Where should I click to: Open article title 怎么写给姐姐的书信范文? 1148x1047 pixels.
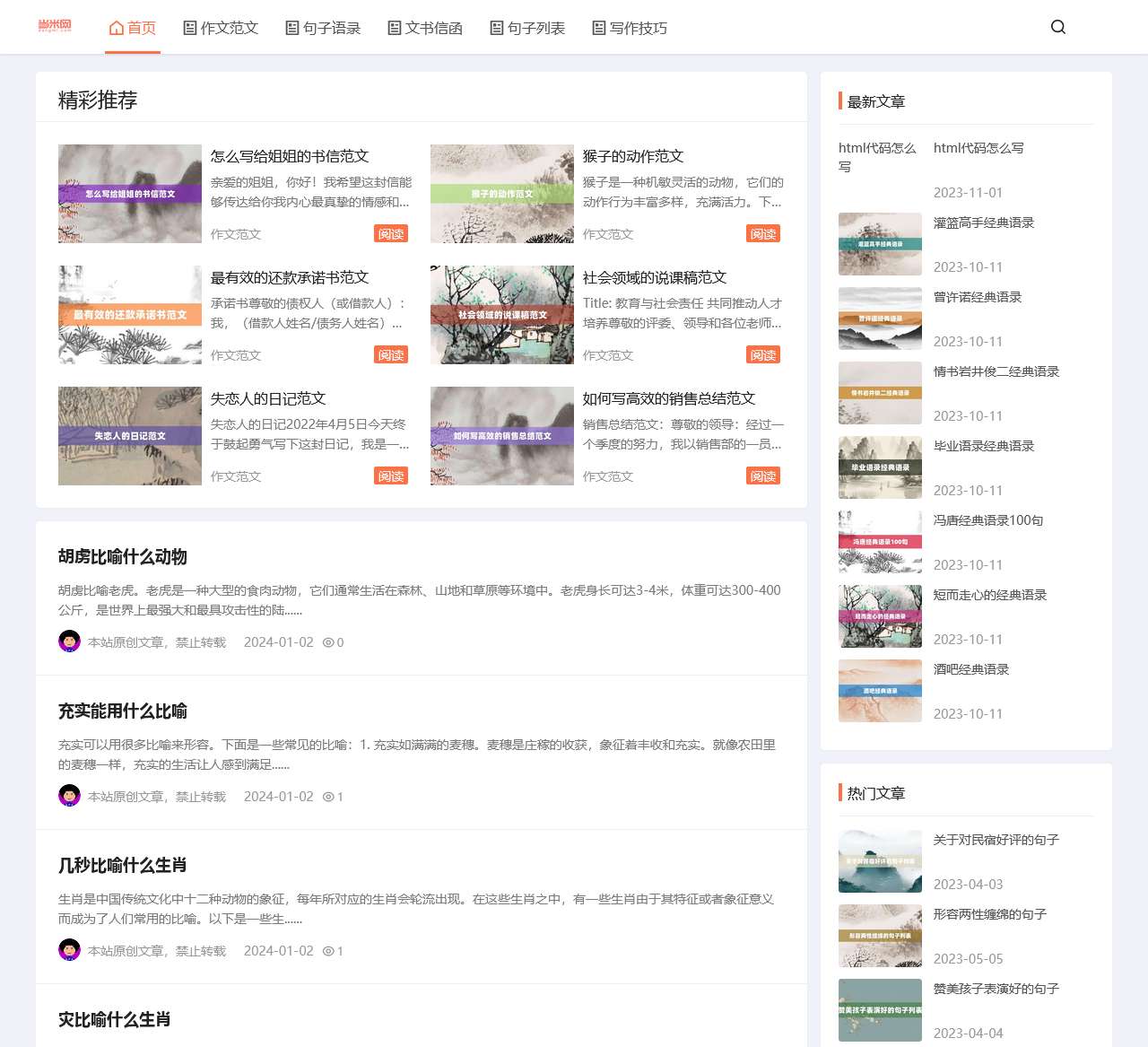point(290,156)
